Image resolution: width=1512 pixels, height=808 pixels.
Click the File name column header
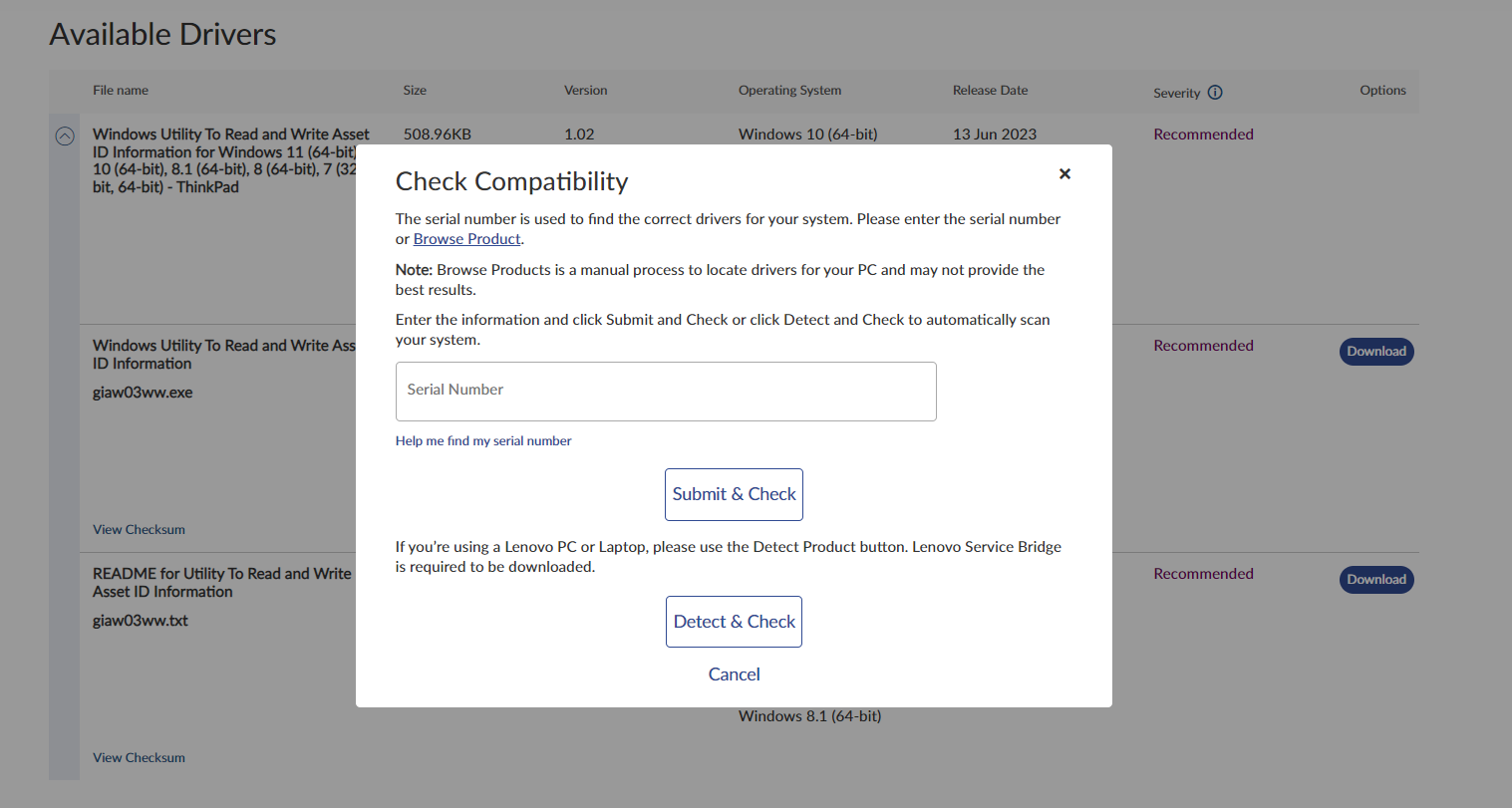click(121, 91)
